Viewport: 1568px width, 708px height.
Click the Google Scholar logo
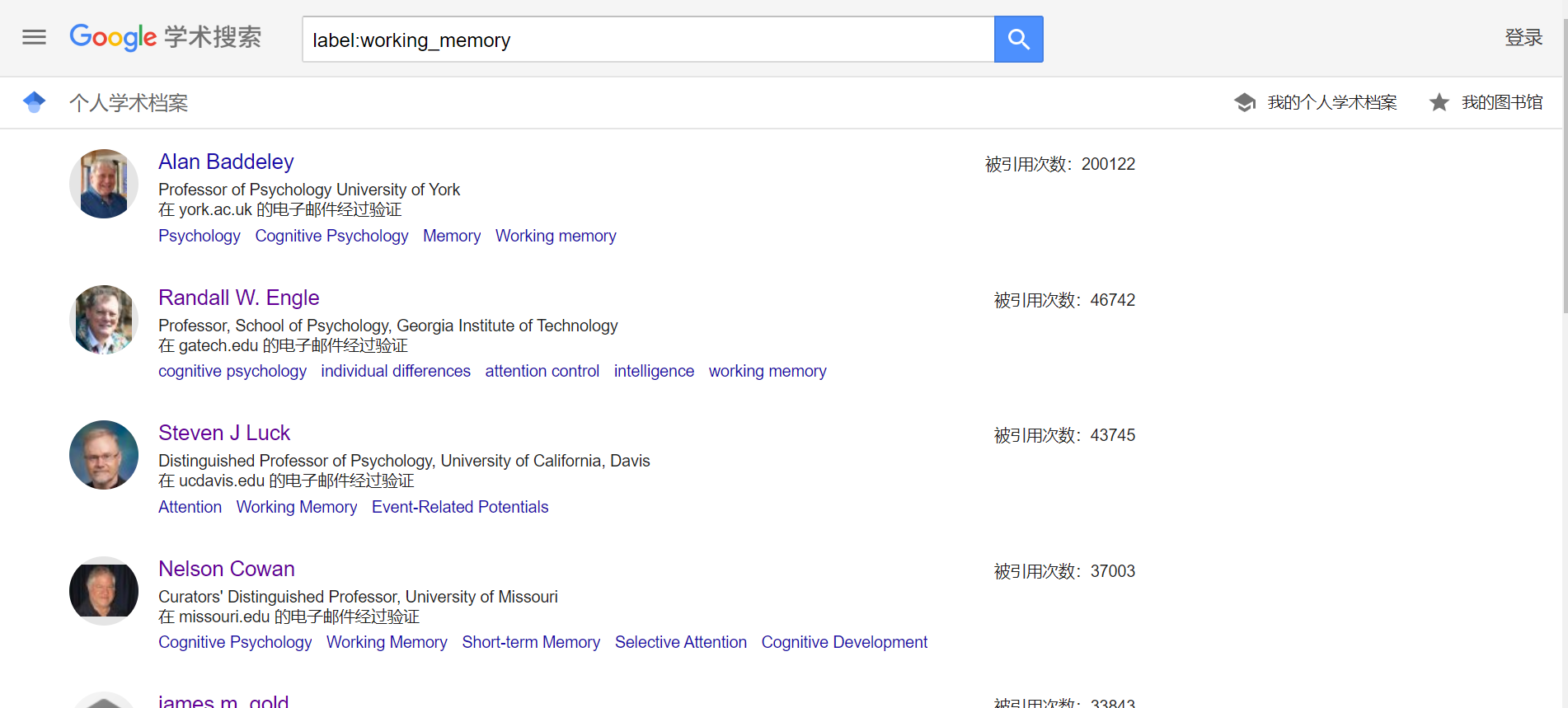click(x=165, y=37)
